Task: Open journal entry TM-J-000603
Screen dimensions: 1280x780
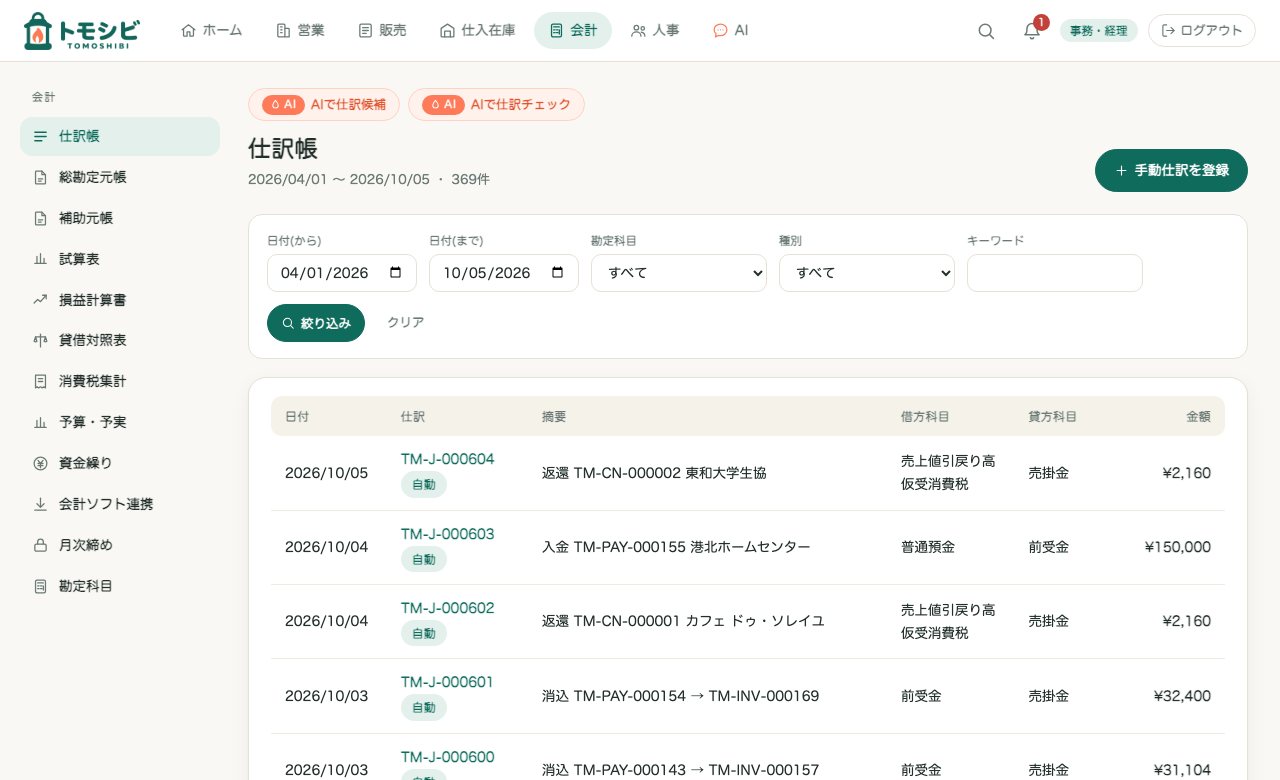Action: [448, 534]
